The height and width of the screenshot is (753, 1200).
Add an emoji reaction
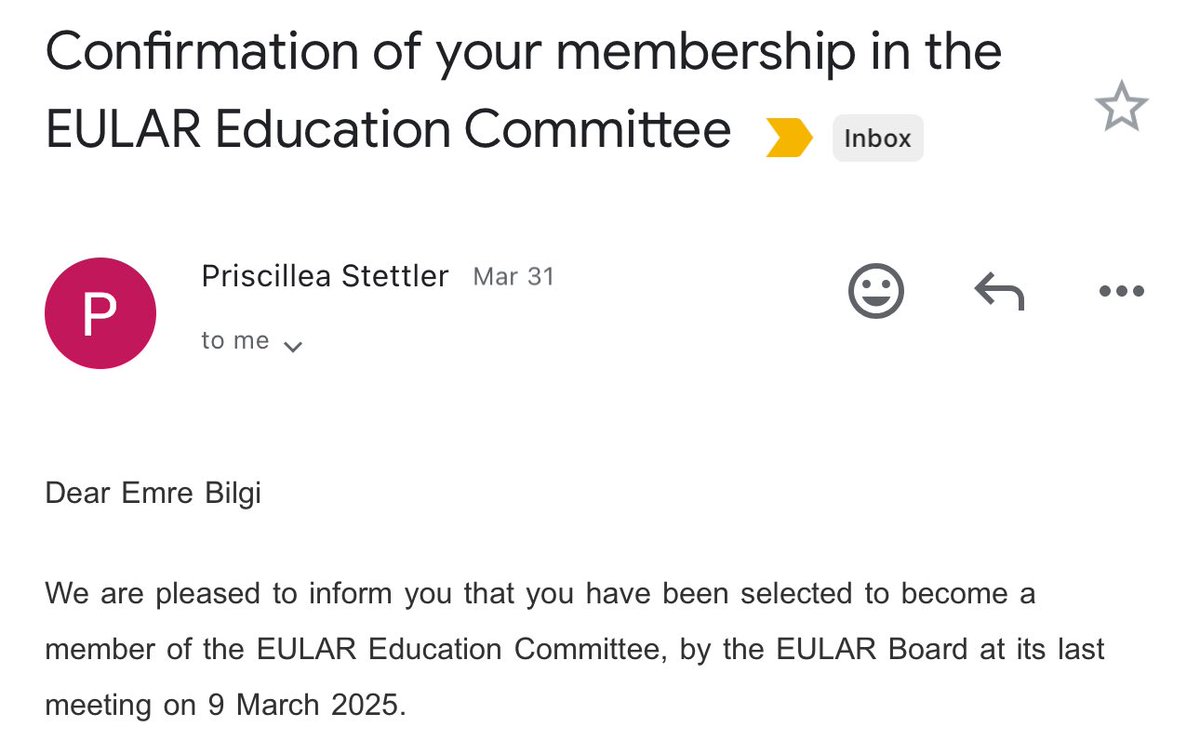pos(876,292)
